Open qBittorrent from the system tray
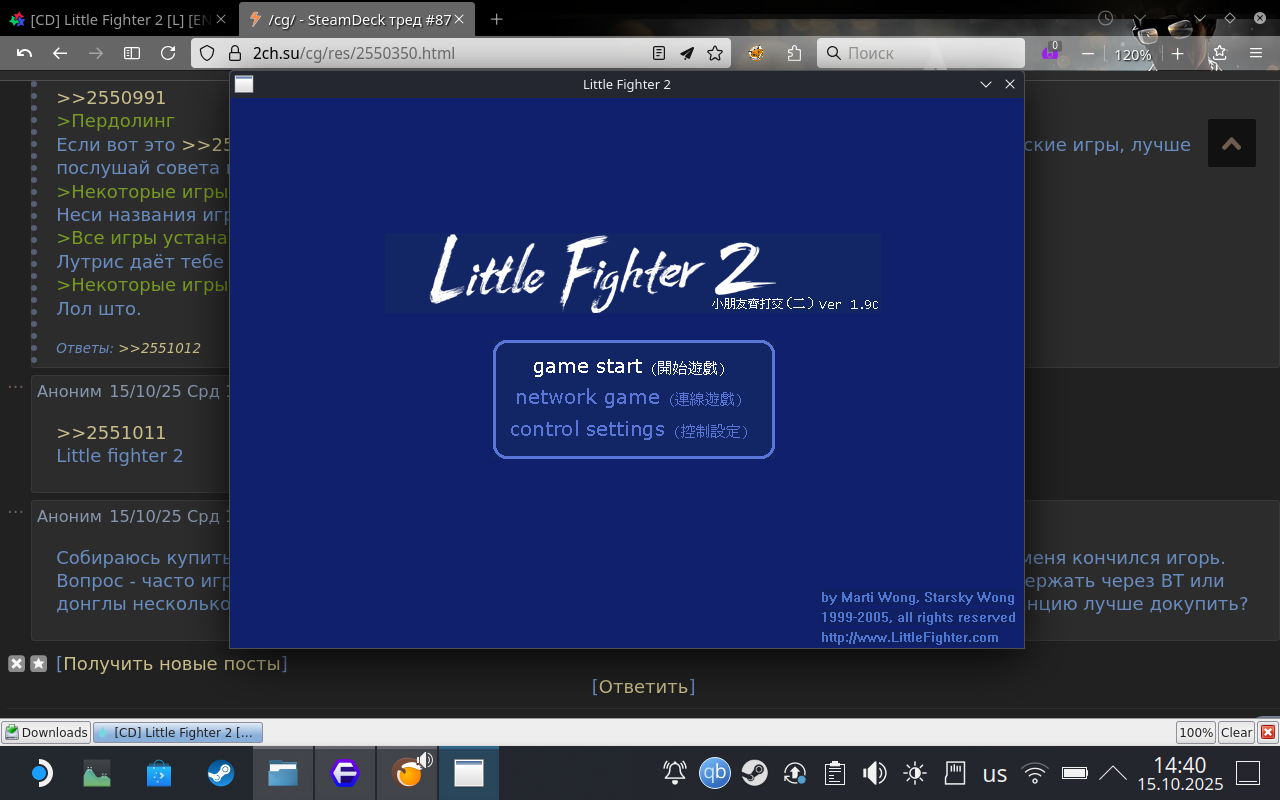Image resolution: width=1280 pixels, height=800 pixels. pyautogui.click(x=715, y=773)
